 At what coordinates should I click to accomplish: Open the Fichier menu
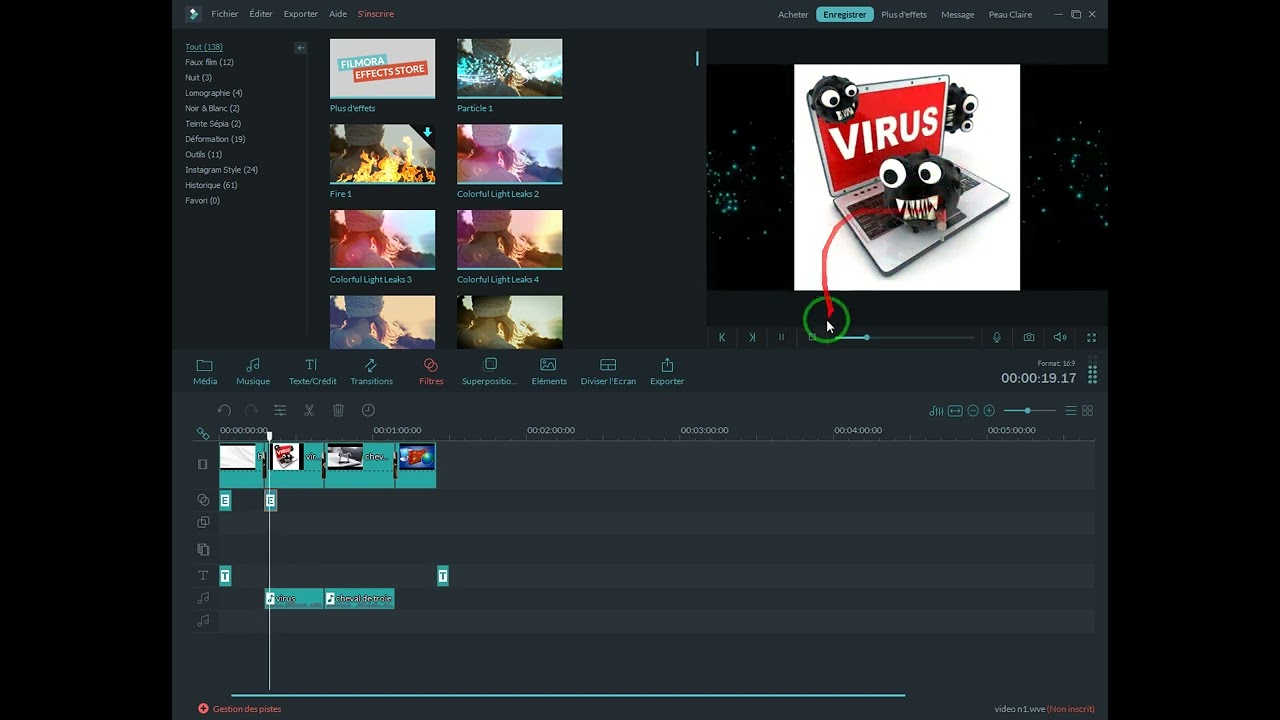225,14
